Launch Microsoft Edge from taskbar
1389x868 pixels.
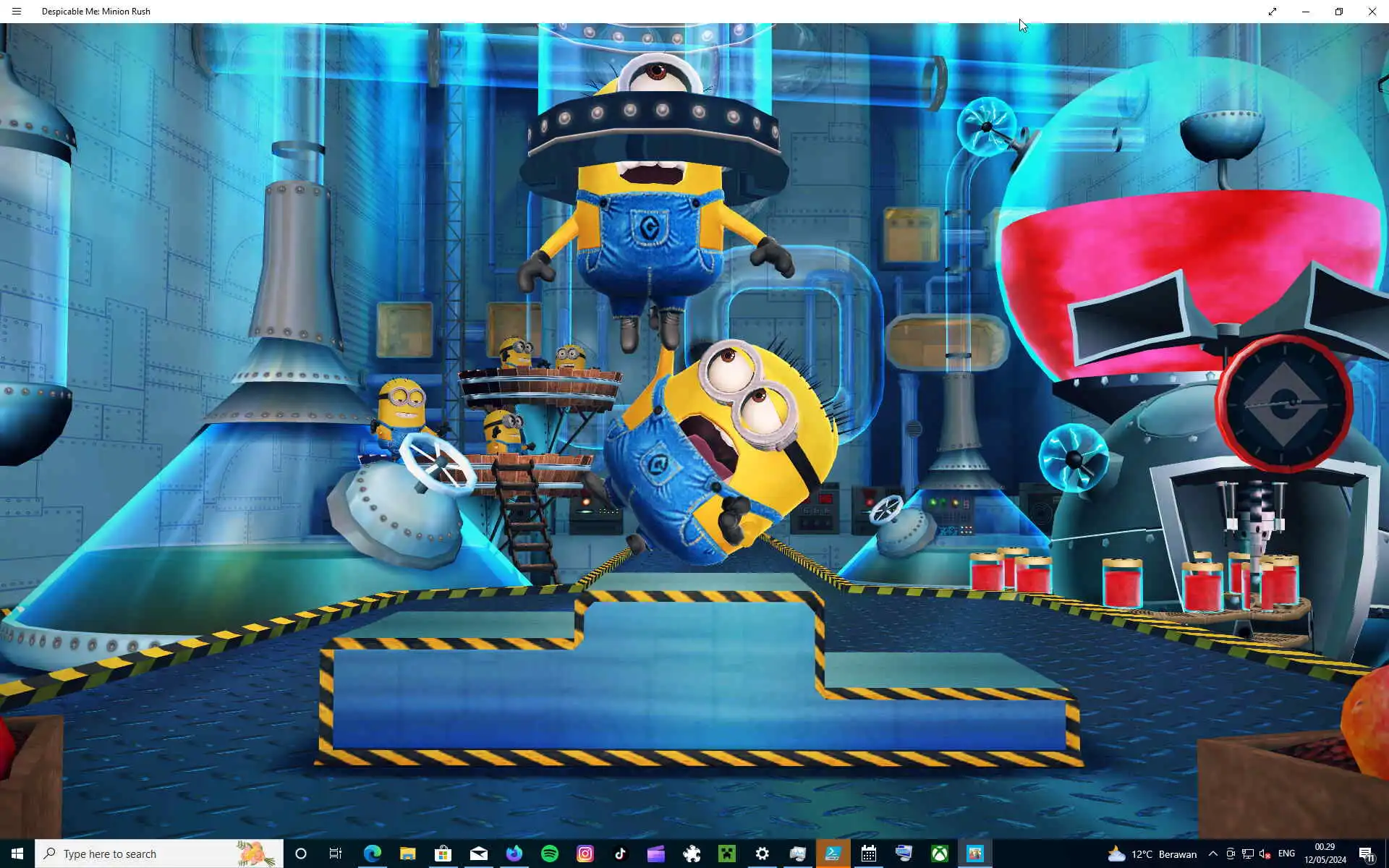(x=372, y=854)
